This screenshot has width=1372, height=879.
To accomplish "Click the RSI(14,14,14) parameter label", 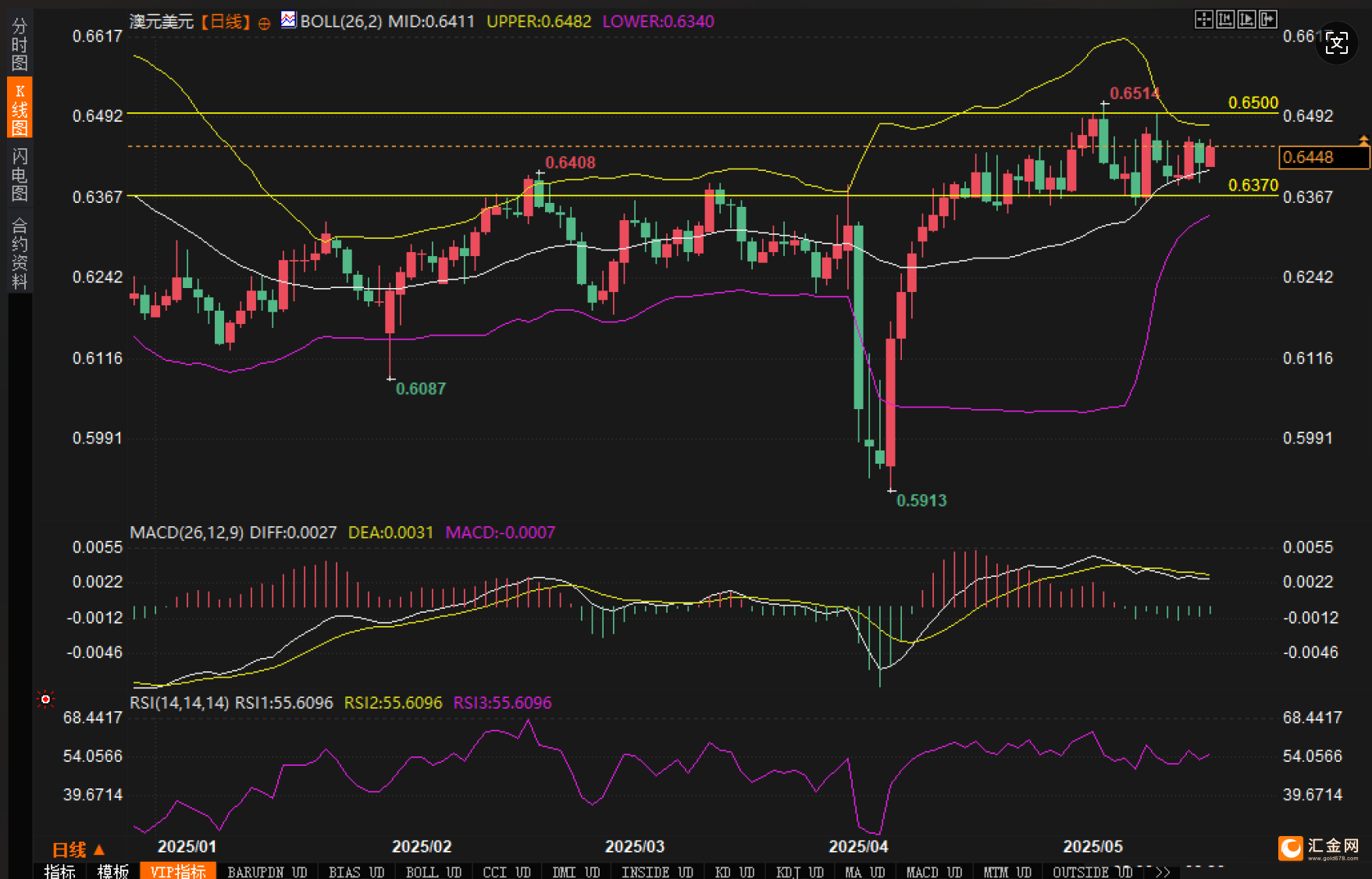I will (180, 703).
